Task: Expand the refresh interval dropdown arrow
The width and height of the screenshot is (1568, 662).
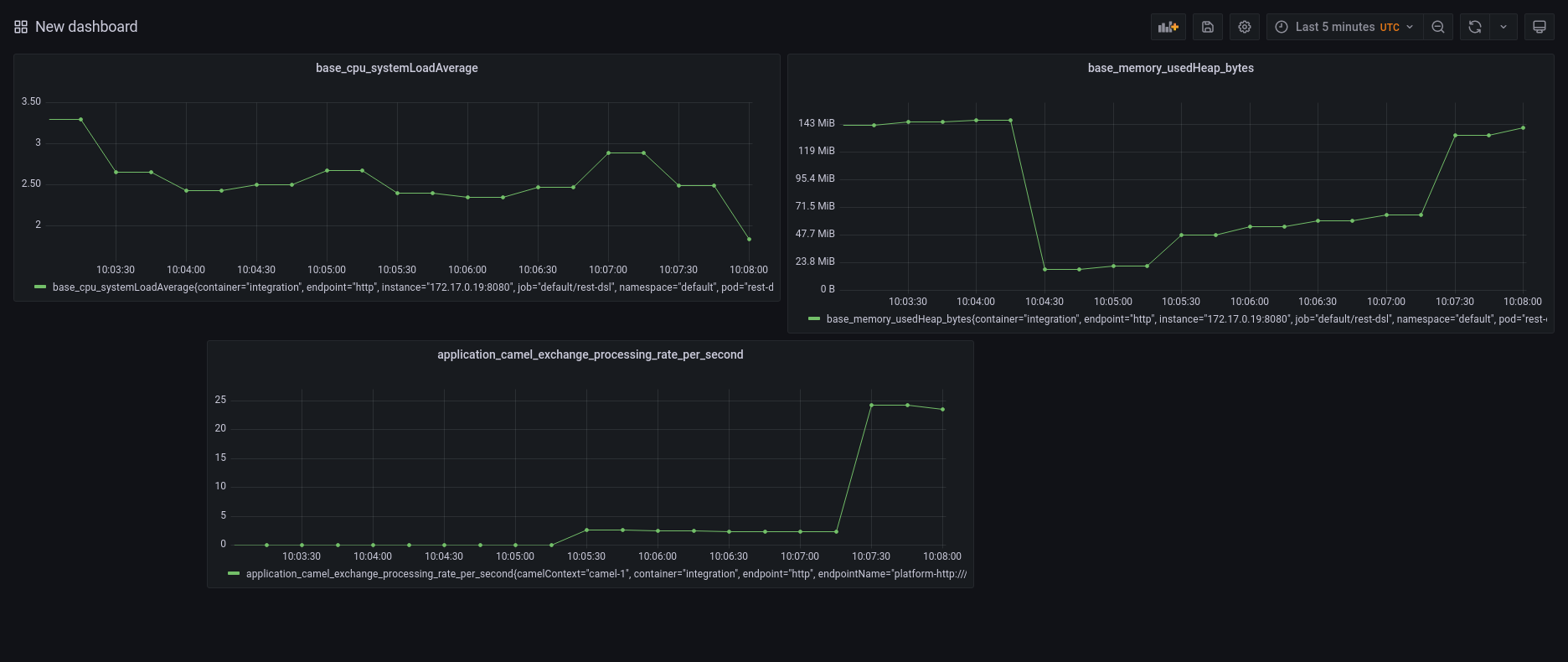Action: (1504, 27)
